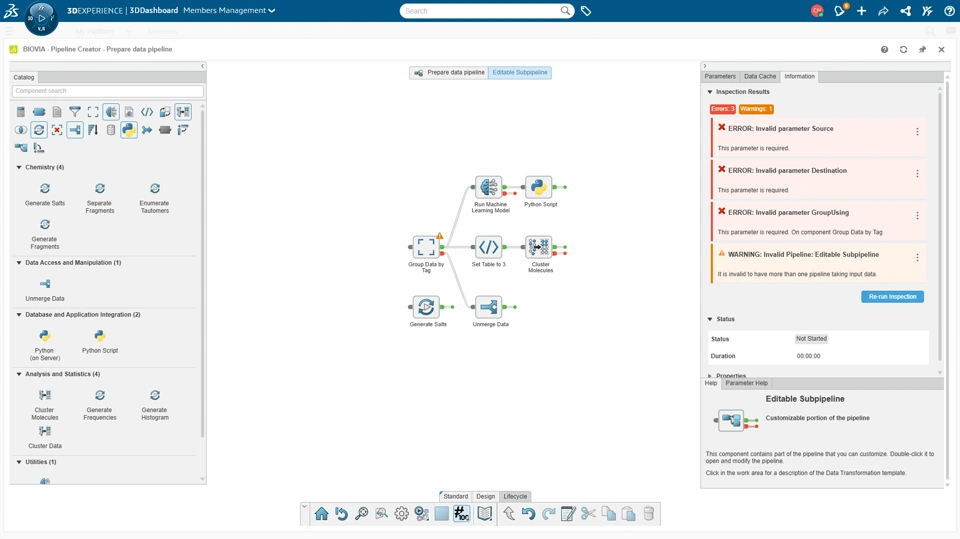This screenshot has height=539, width=960.
Task: Click the Undo arrow in bottom toolbar
Action: [528, 514]
